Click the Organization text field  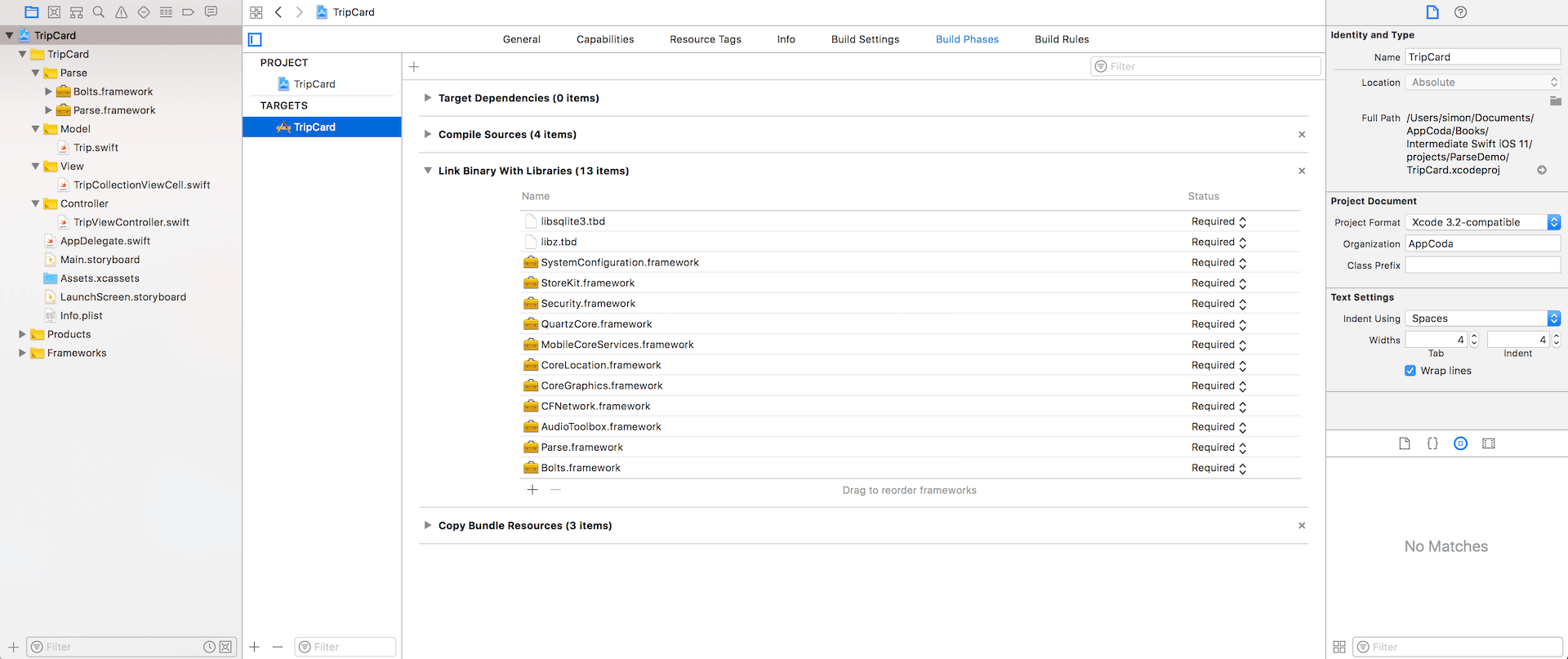(x=1482, y=243)
